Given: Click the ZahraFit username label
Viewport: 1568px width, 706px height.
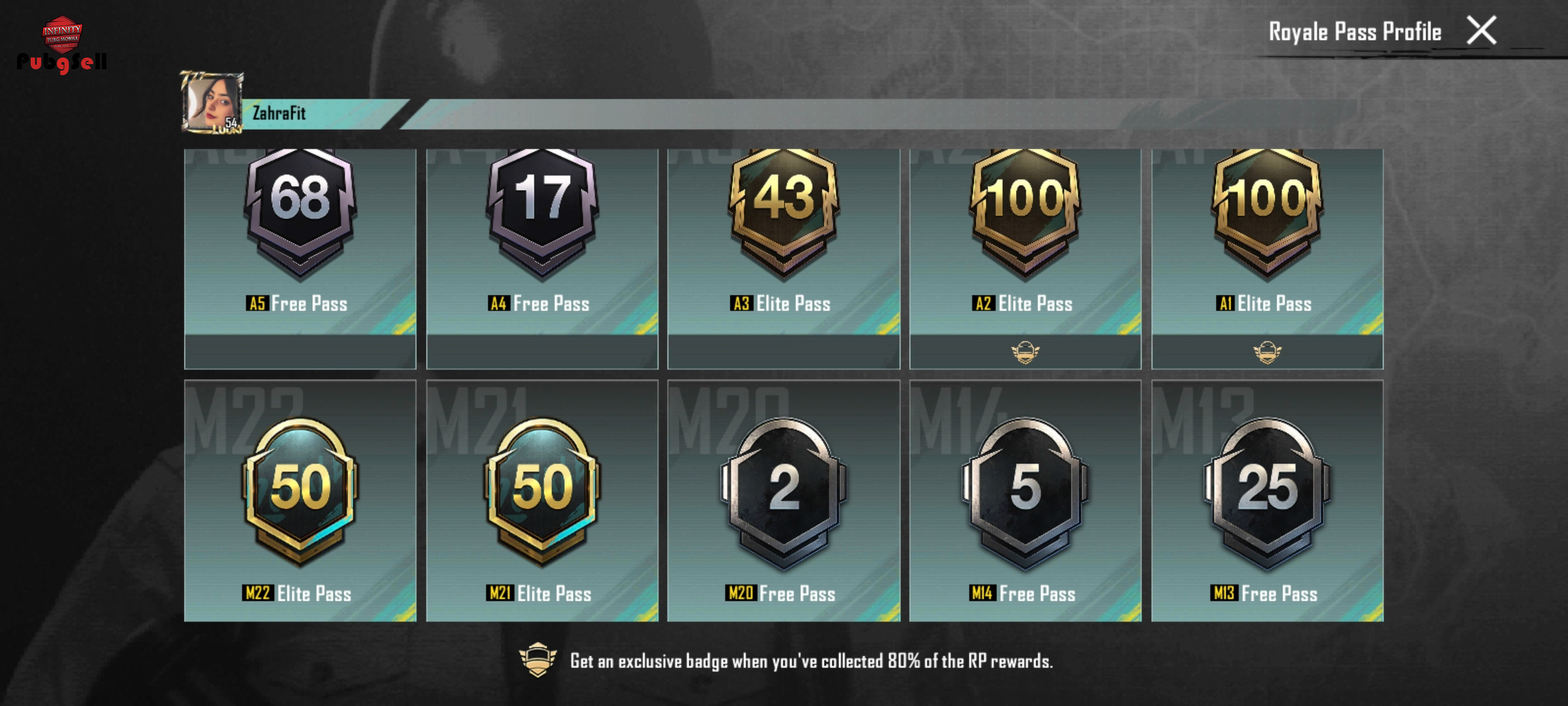Looking at the screenshot, I should [279, 113].
